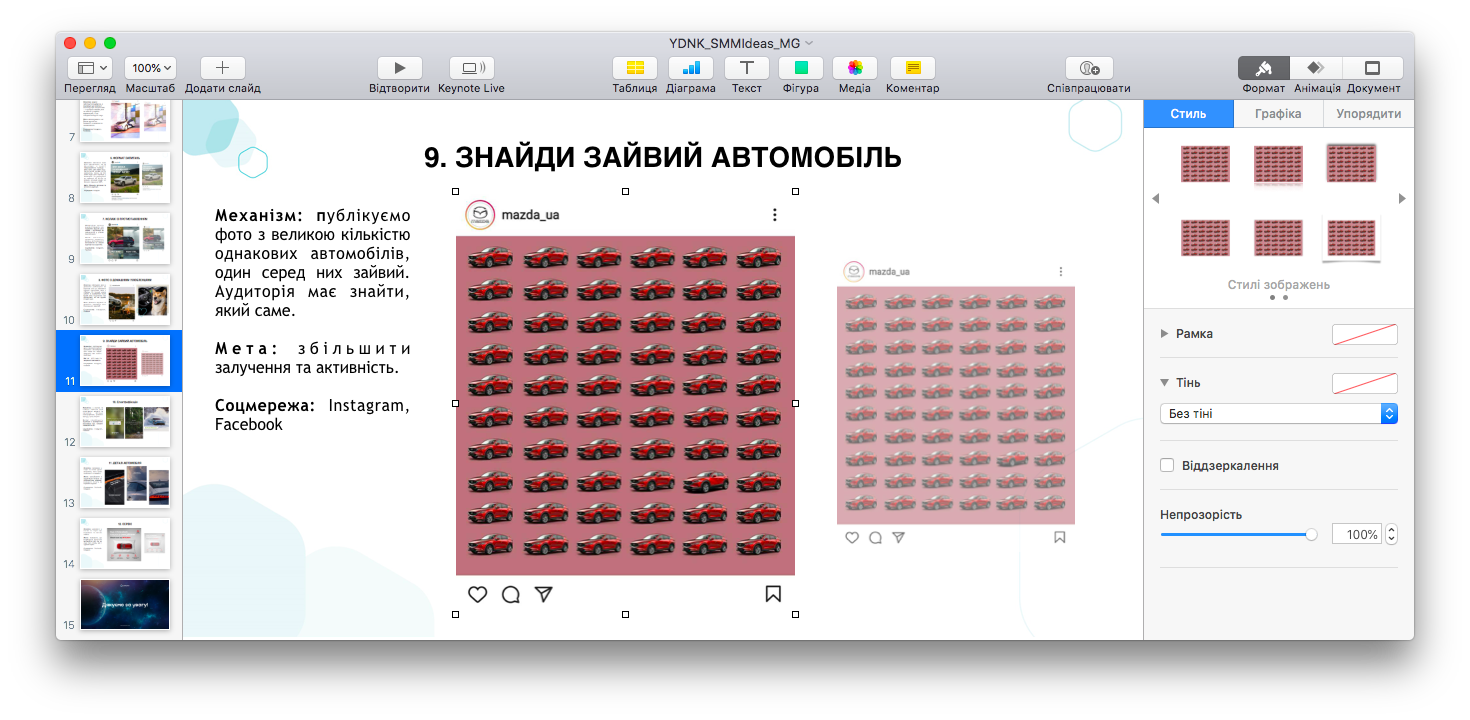Open the Перегляд view options button
Screen dimensions: 1470x720
[89, 68]
